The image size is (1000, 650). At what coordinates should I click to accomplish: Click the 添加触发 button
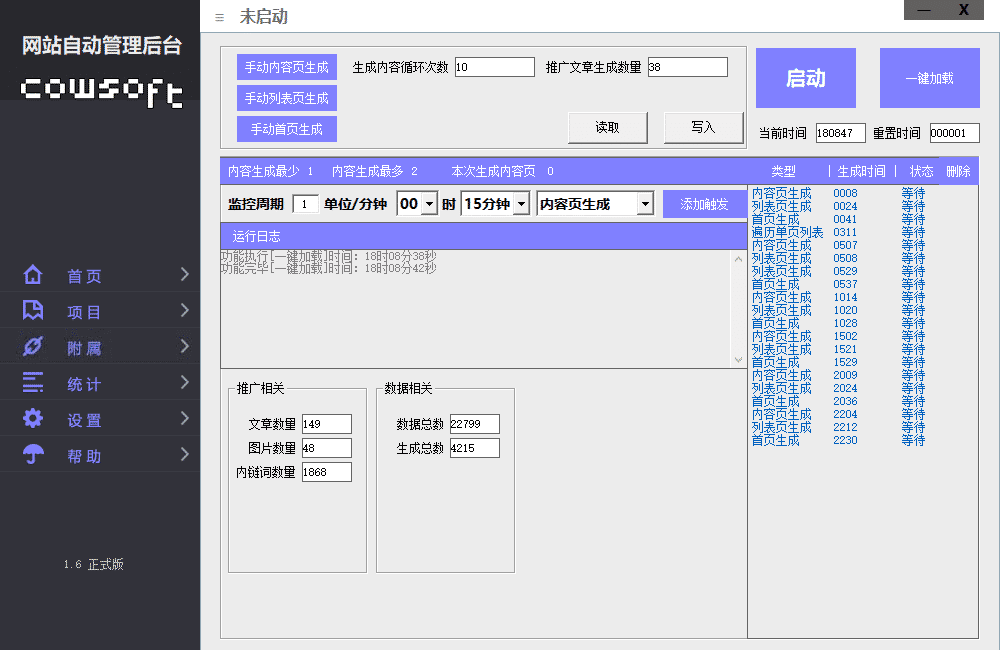point(704,204)
